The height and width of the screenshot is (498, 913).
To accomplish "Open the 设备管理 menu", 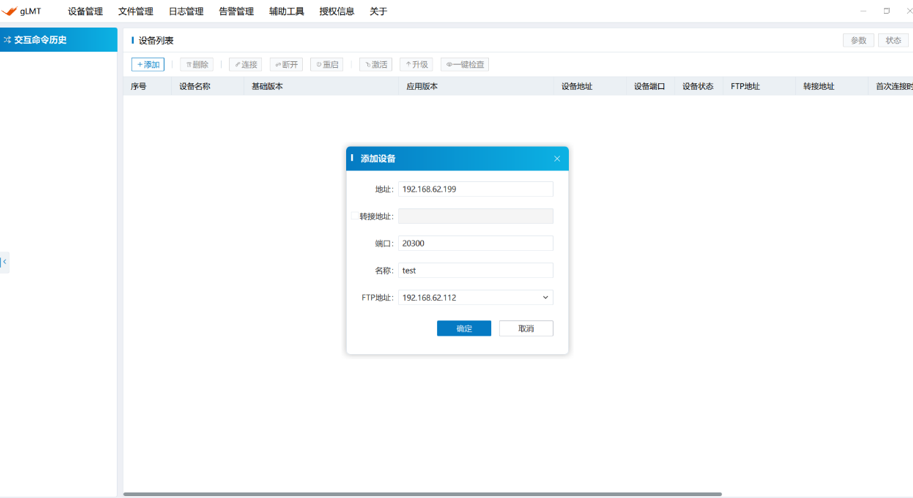I will coord(85,12).
